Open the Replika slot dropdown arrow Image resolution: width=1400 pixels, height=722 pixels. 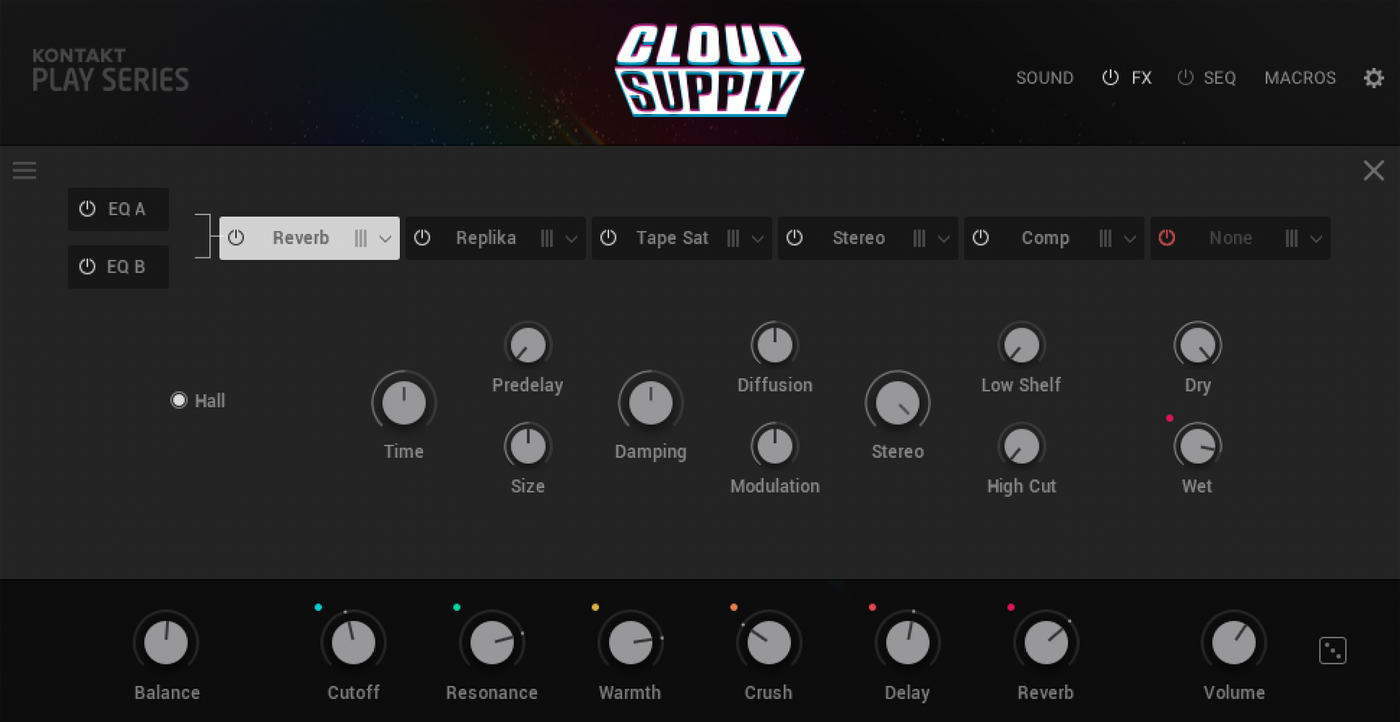[x=571, y=239]
